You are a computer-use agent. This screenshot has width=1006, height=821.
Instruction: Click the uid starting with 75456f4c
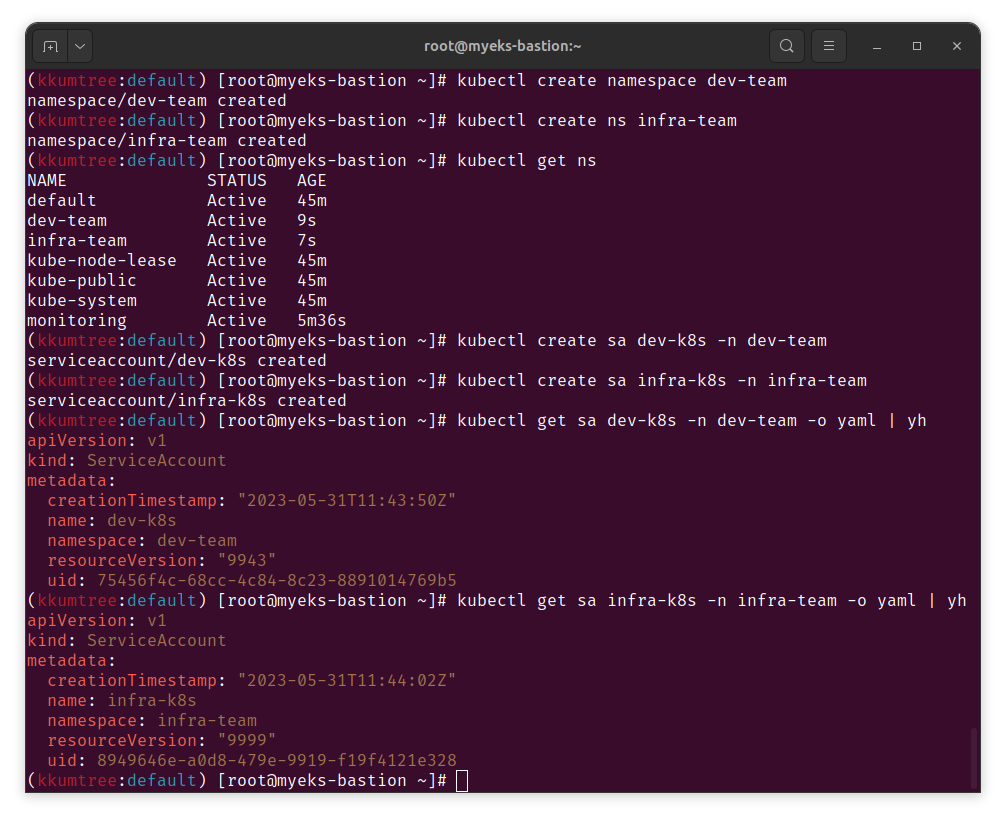(277, 580)
